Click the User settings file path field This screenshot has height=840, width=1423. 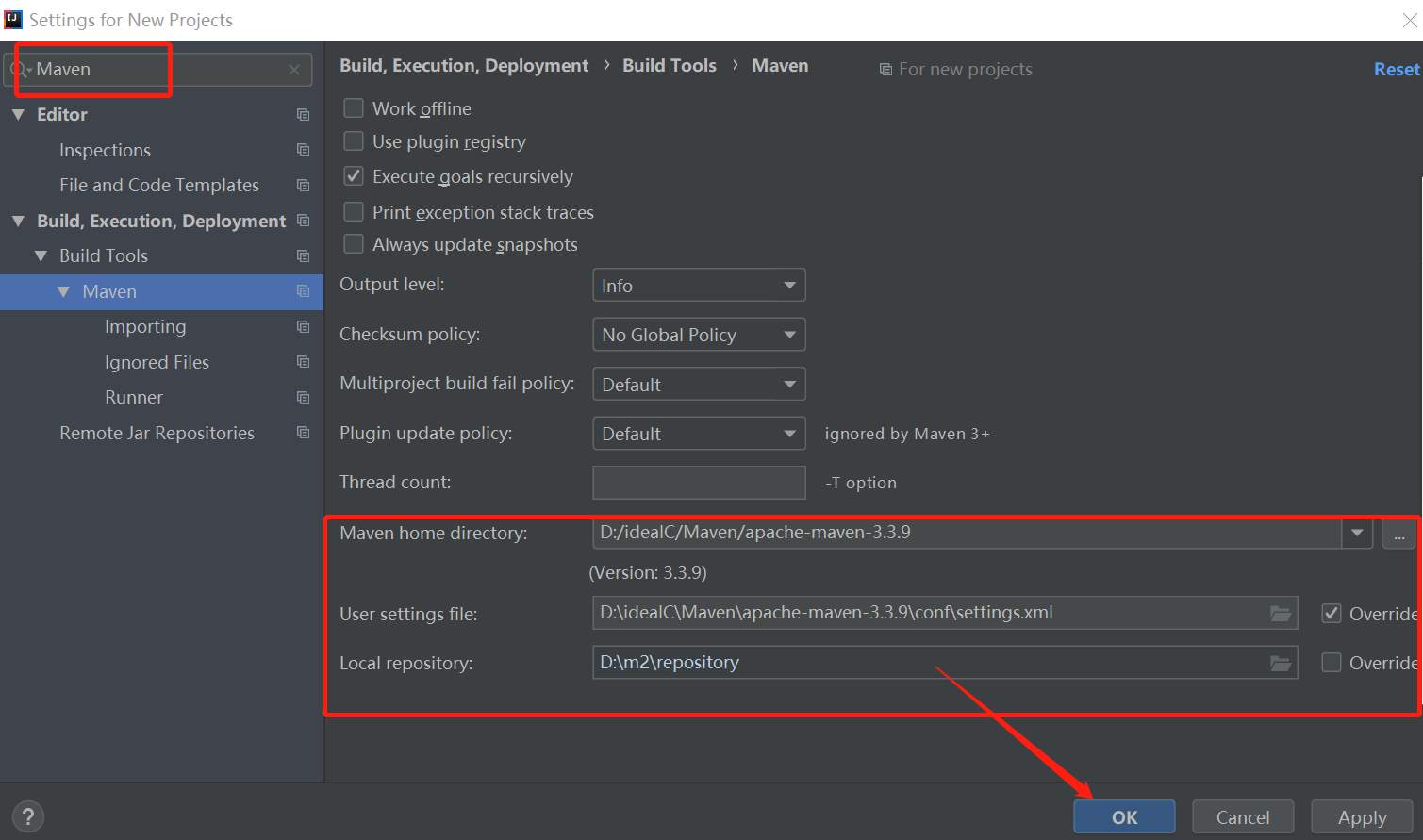tap(945, 613)
